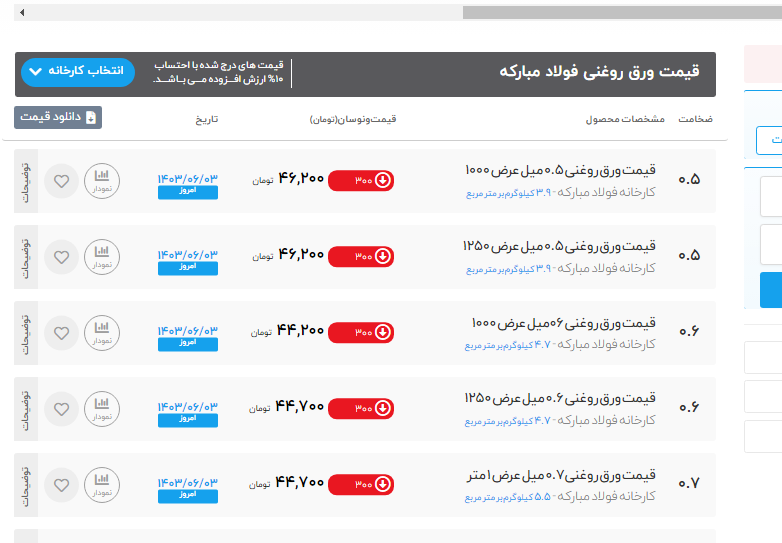Favorite the 0.5 mil width 1250 product
The width and height of the screenshot is (782, 543).
point(62,257)
